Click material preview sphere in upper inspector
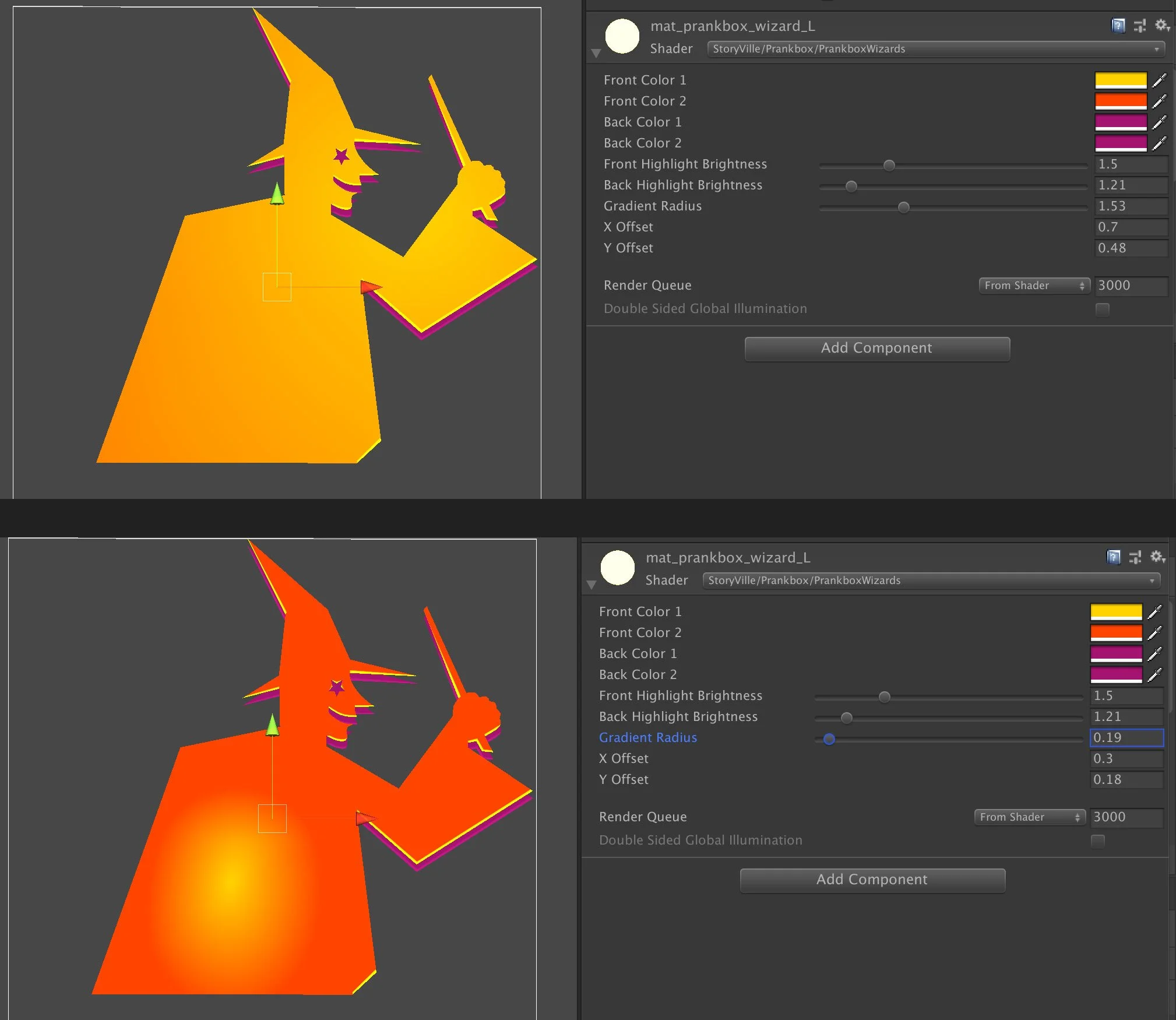The height and width of the screenshot is (1020, 1176). (622, 36)
